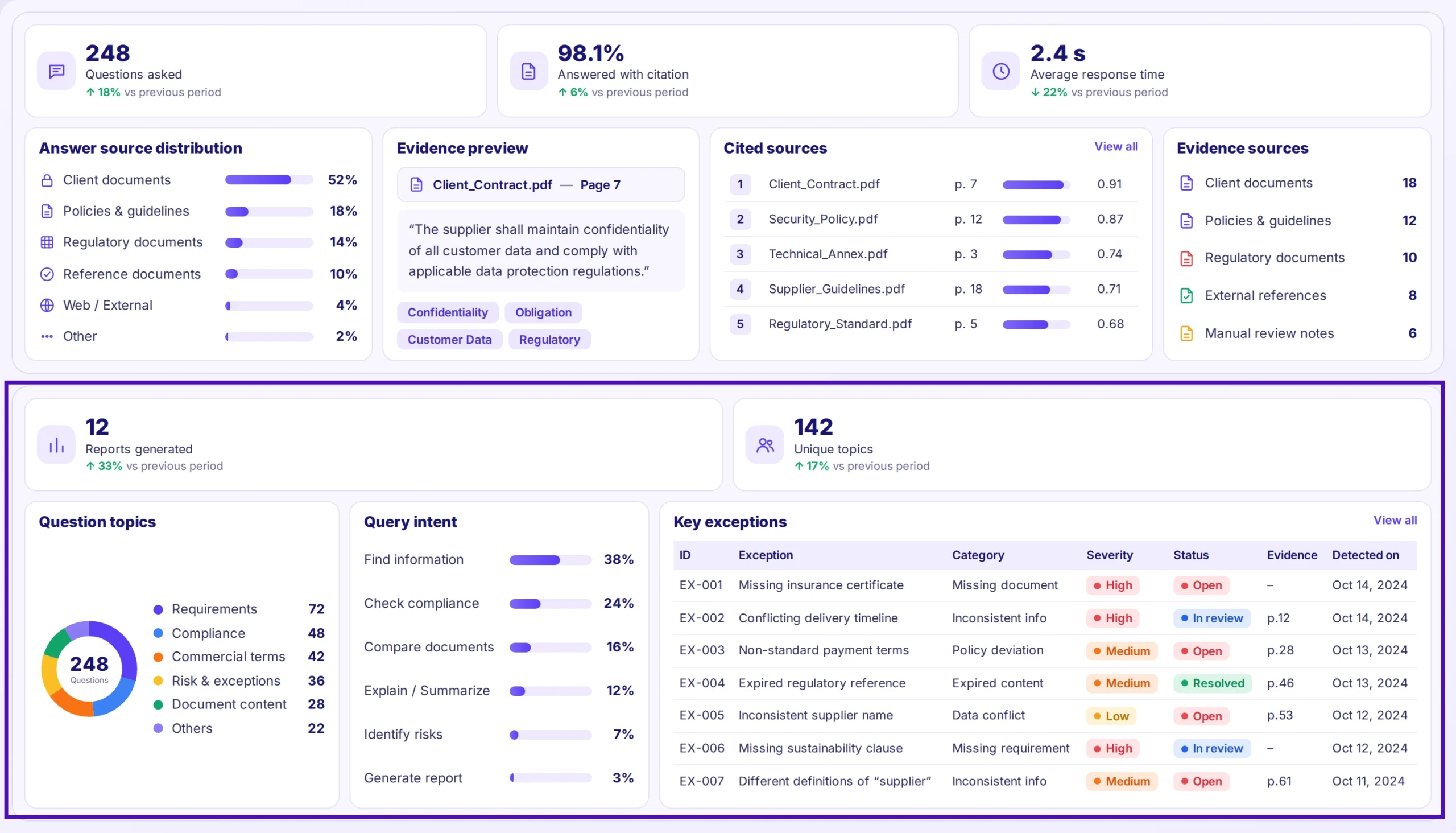Click the Detected on column header
Image resolution: width=1456 pixels, height=833 pixels.
point(1366,555)
